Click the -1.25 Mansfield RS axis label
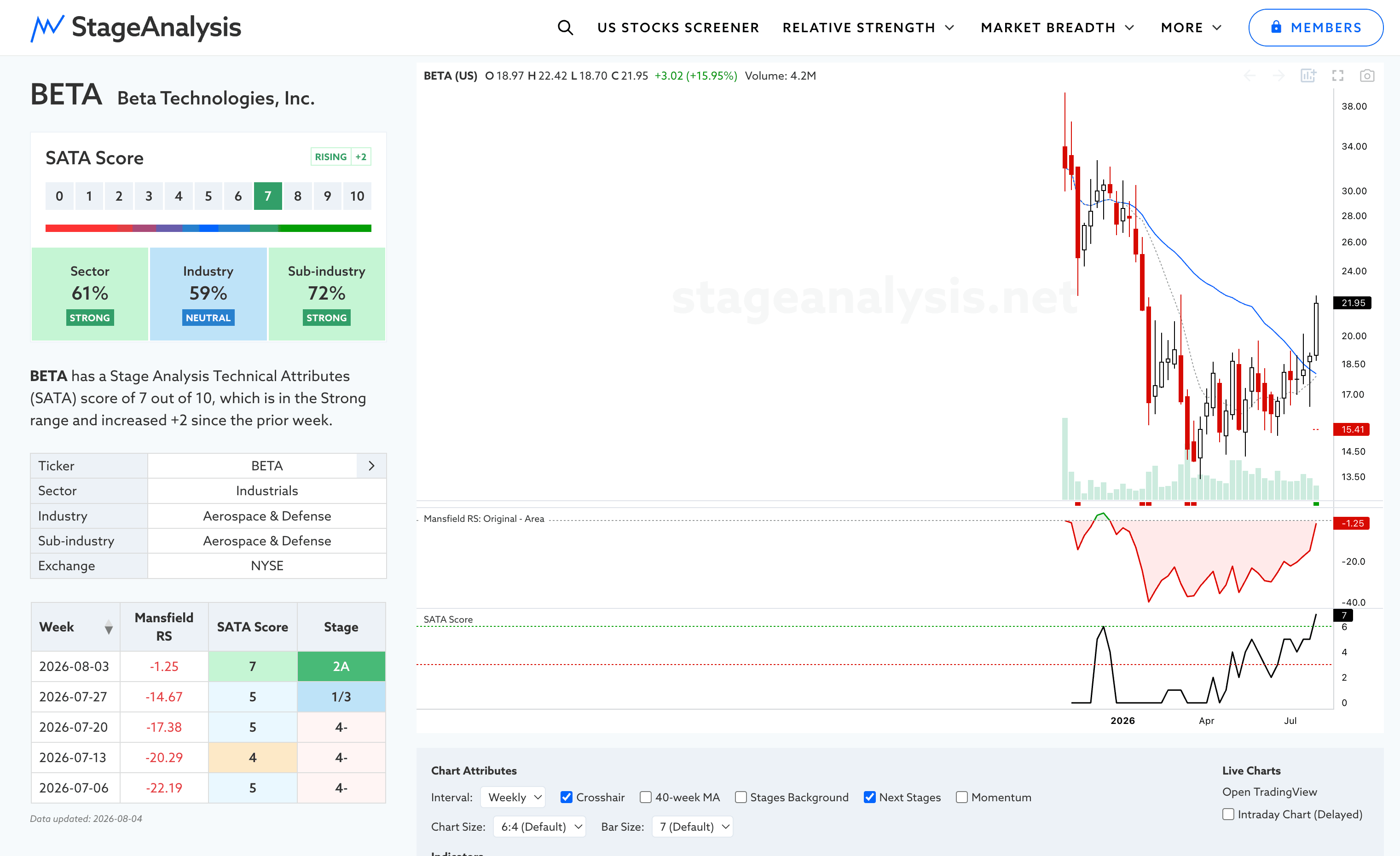Image resolution: width=1400 pixels, height=856 pixels. [1352, 523]
